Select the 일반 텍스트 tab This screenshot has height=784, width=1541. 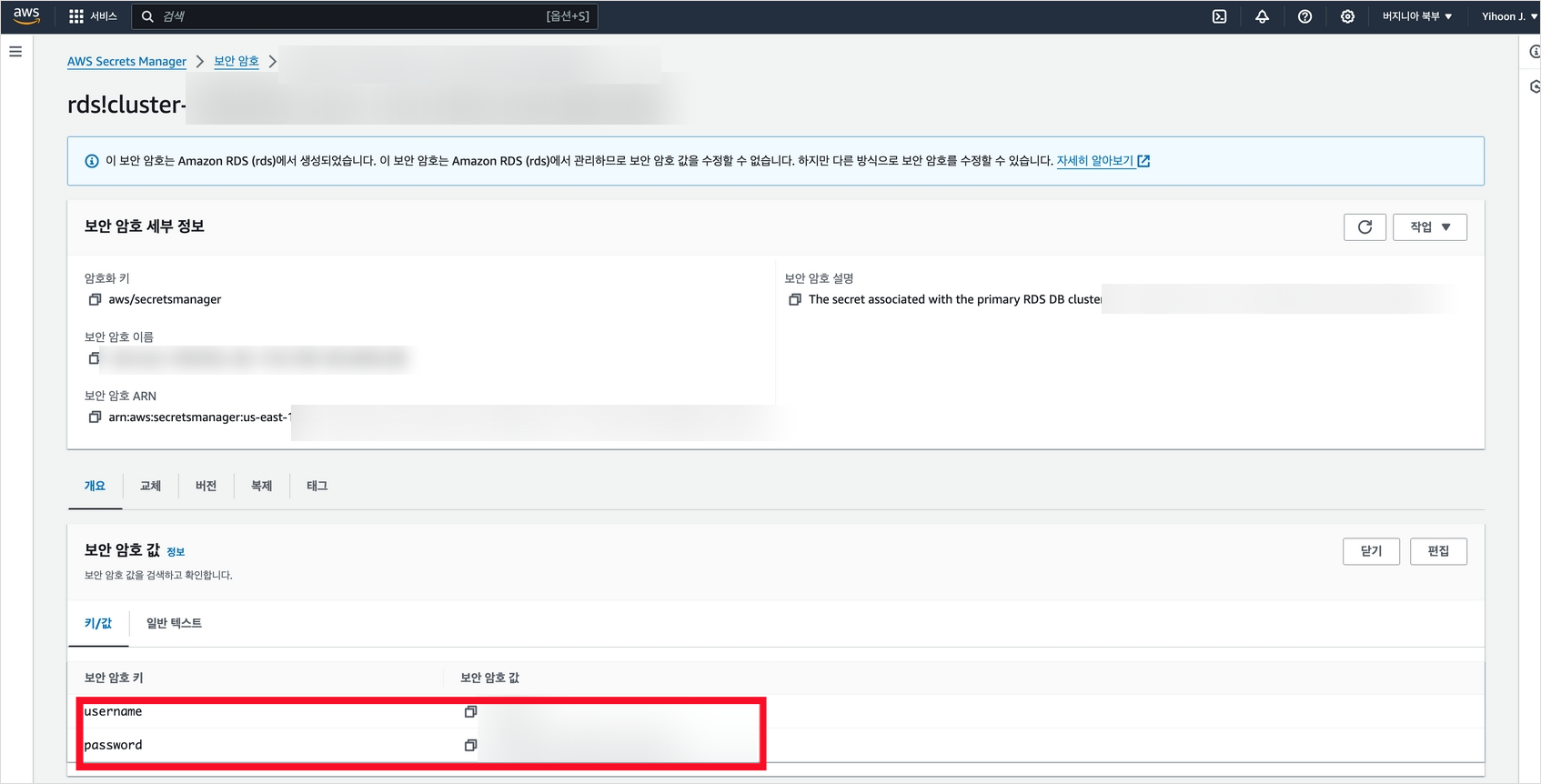(174, 623)
